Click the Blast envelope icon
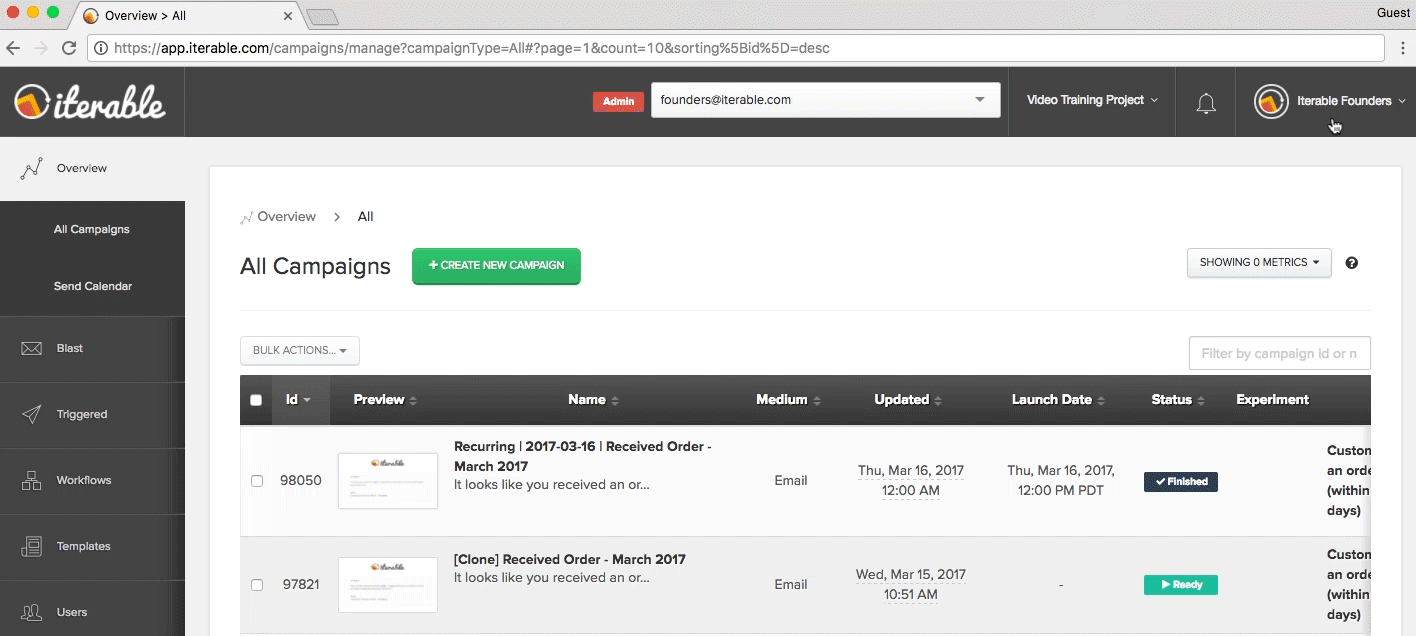Screen dimensions: 1416x636 (31, 349)
